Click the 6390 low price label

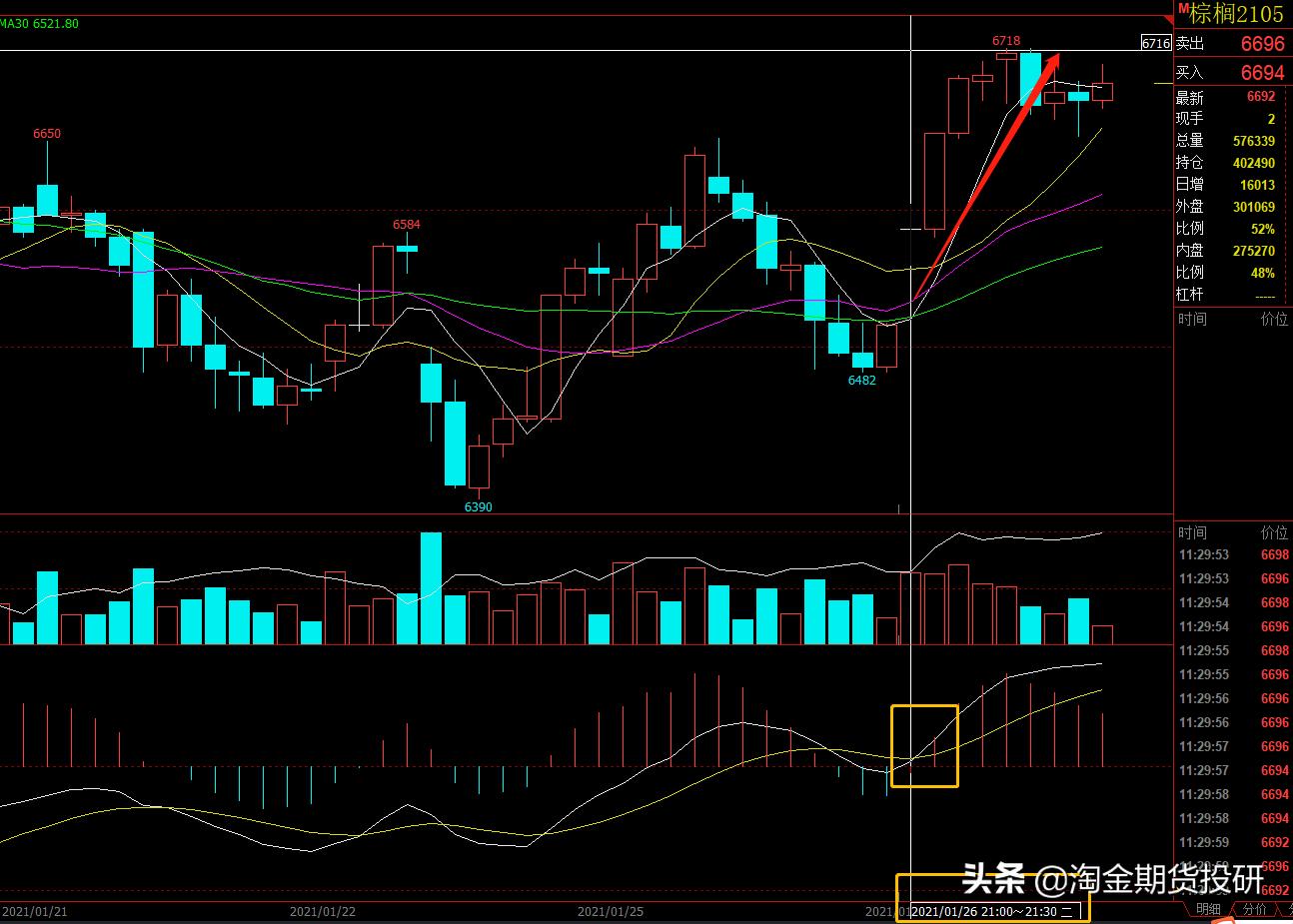[x=479, y=507]
